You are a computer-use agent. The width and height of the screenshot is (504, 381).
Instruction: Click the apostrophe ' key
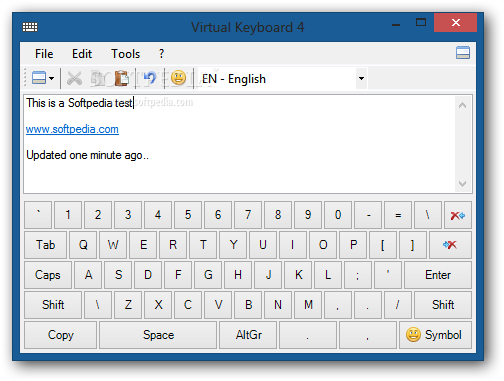(388, 275)
